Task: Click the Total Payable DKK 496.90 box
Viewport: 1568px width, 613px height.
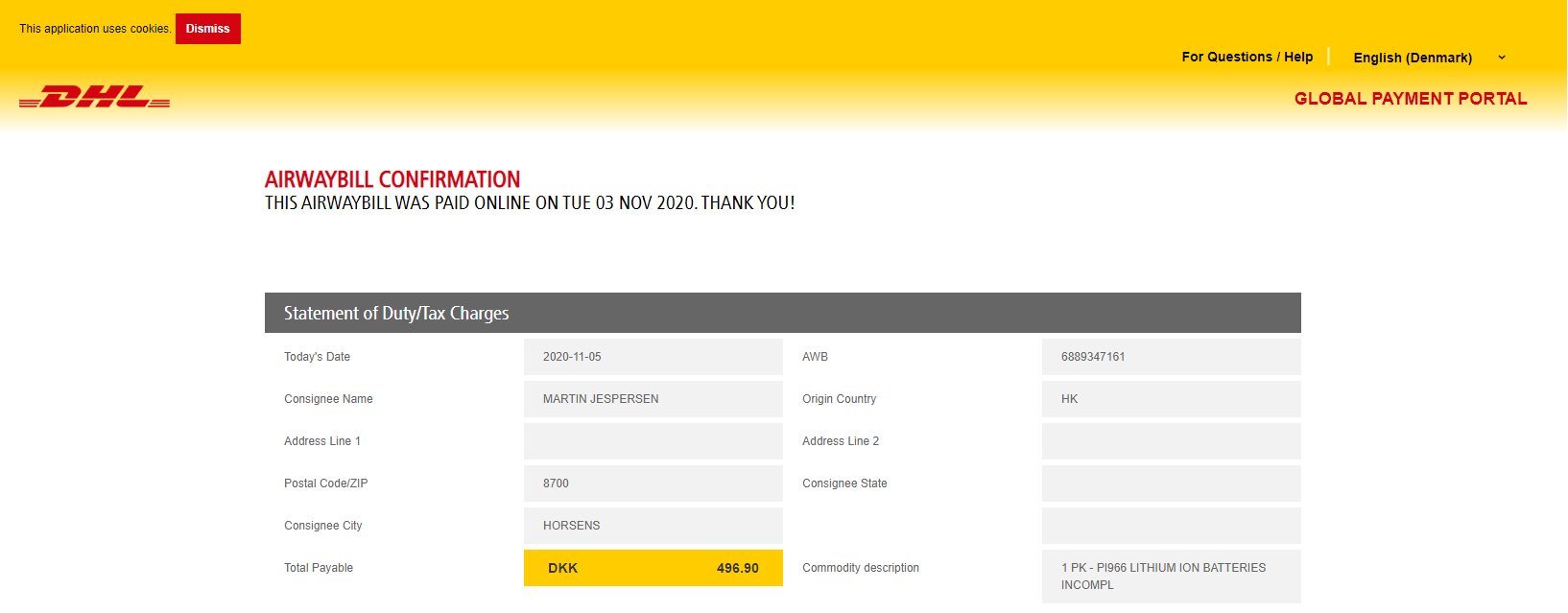Action: tap(653, 568)
